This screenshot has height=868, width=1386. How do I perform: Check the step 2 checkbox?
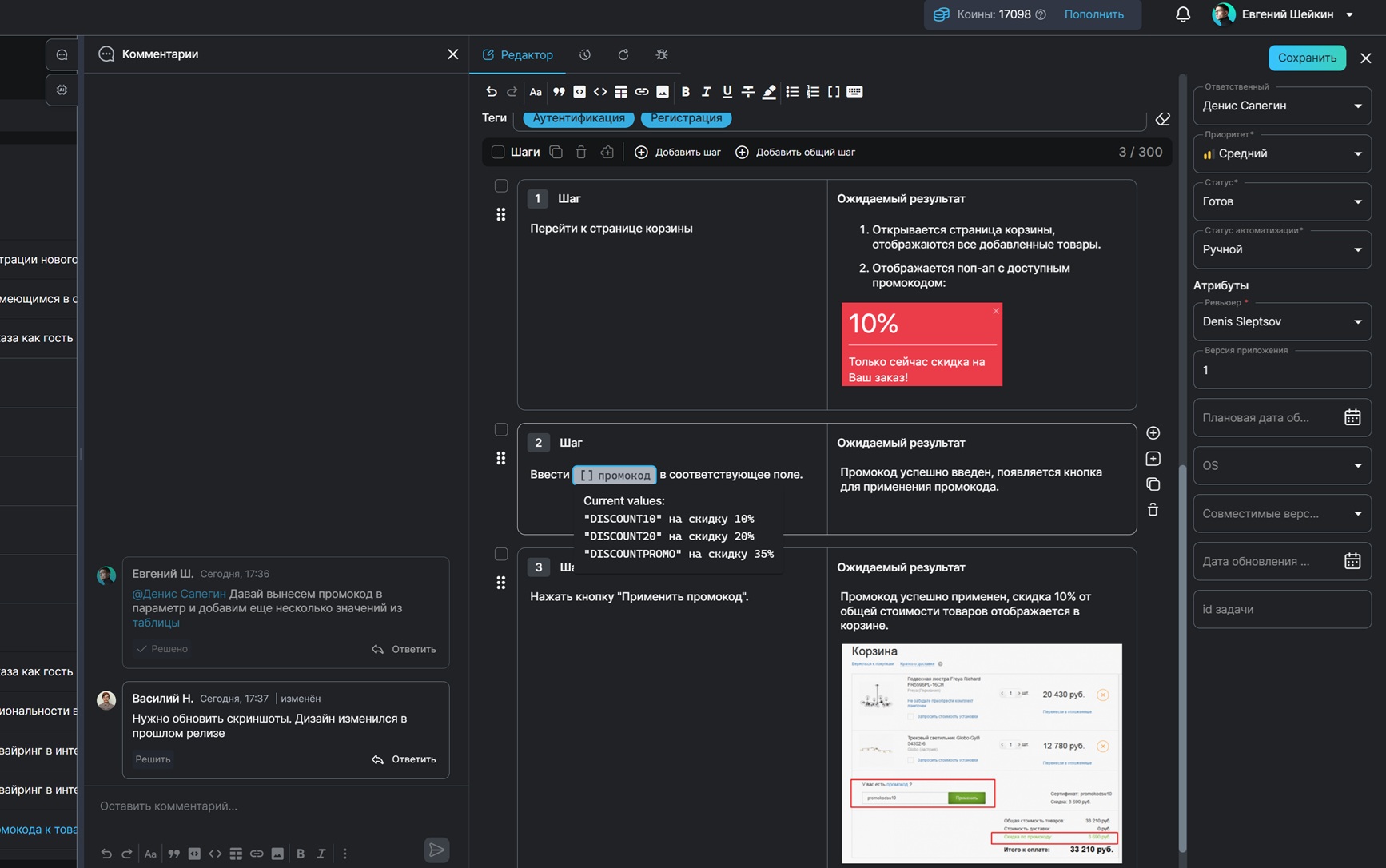(x=501, y=430)
